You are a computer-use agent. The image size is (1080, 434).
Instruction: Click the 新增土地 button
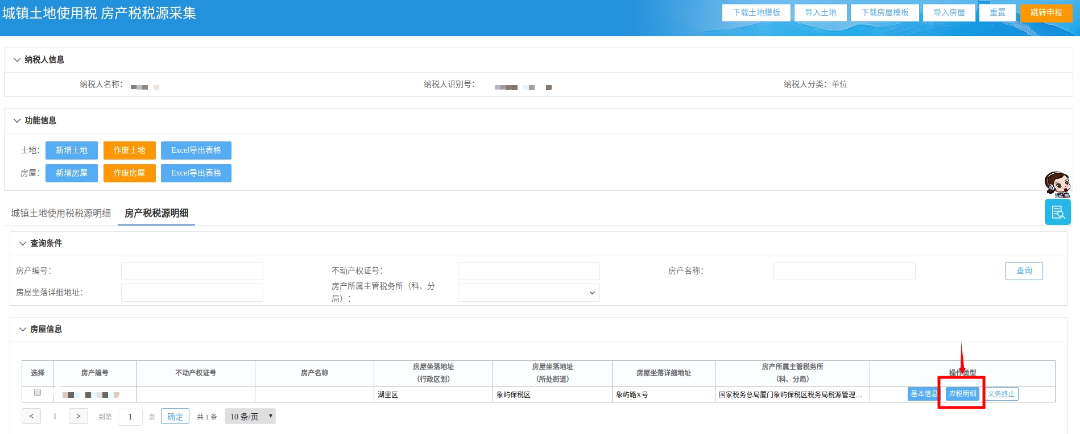coord(72,151)
